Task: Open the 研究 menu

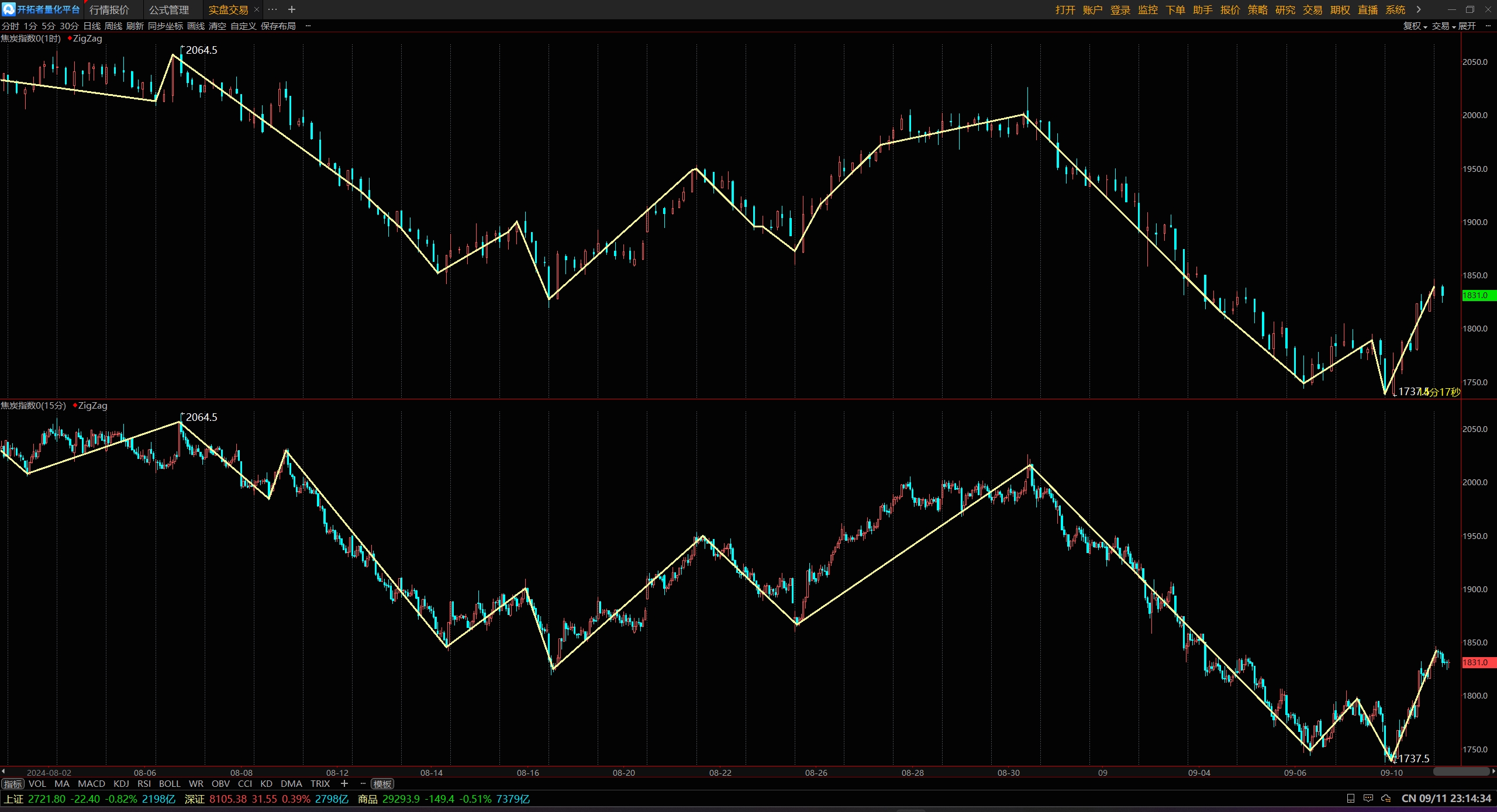Action: (x=1285, y=10)
